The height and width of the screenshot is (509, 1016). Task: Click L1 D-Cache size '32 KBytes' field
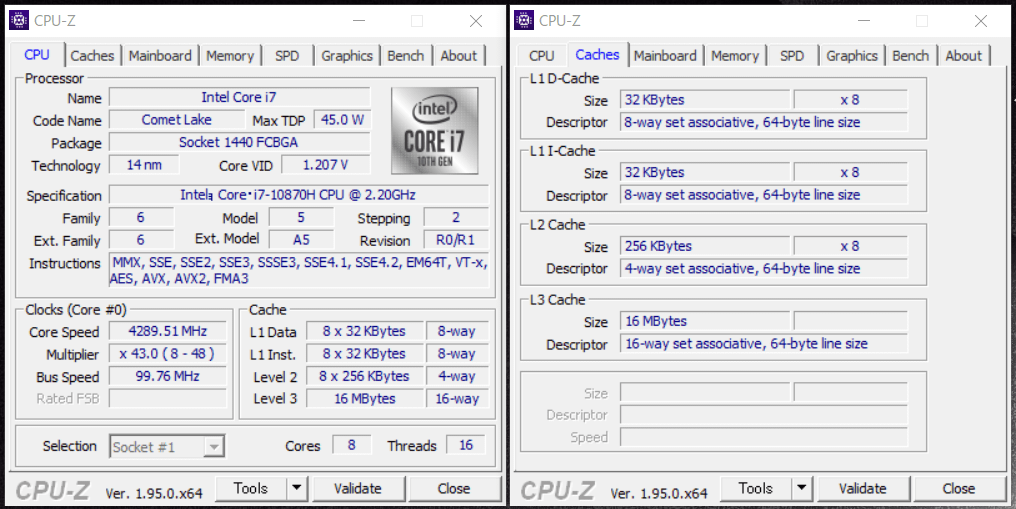(705, 100)
